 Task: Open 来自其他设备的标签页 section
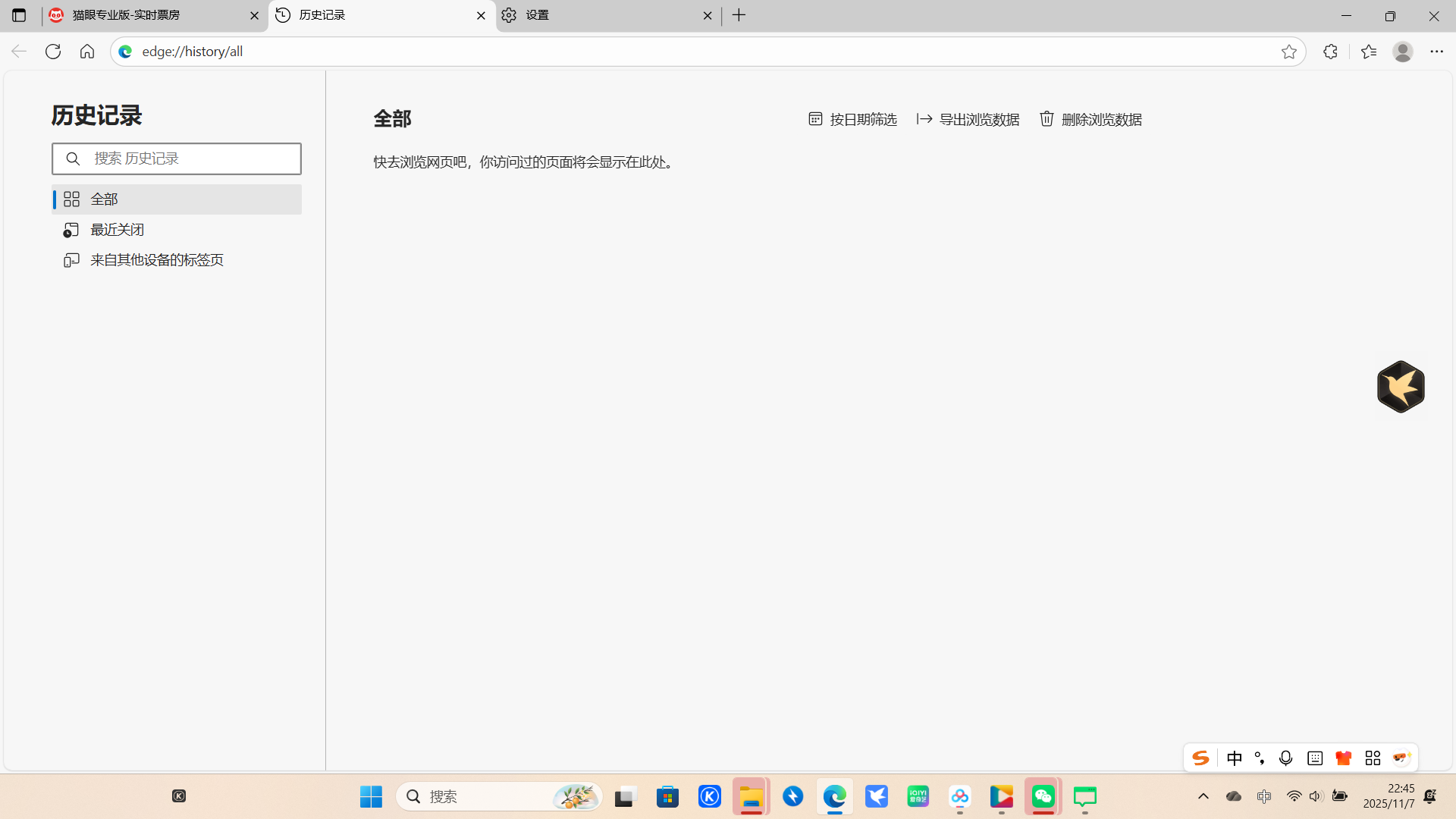(x=177, y=260)
